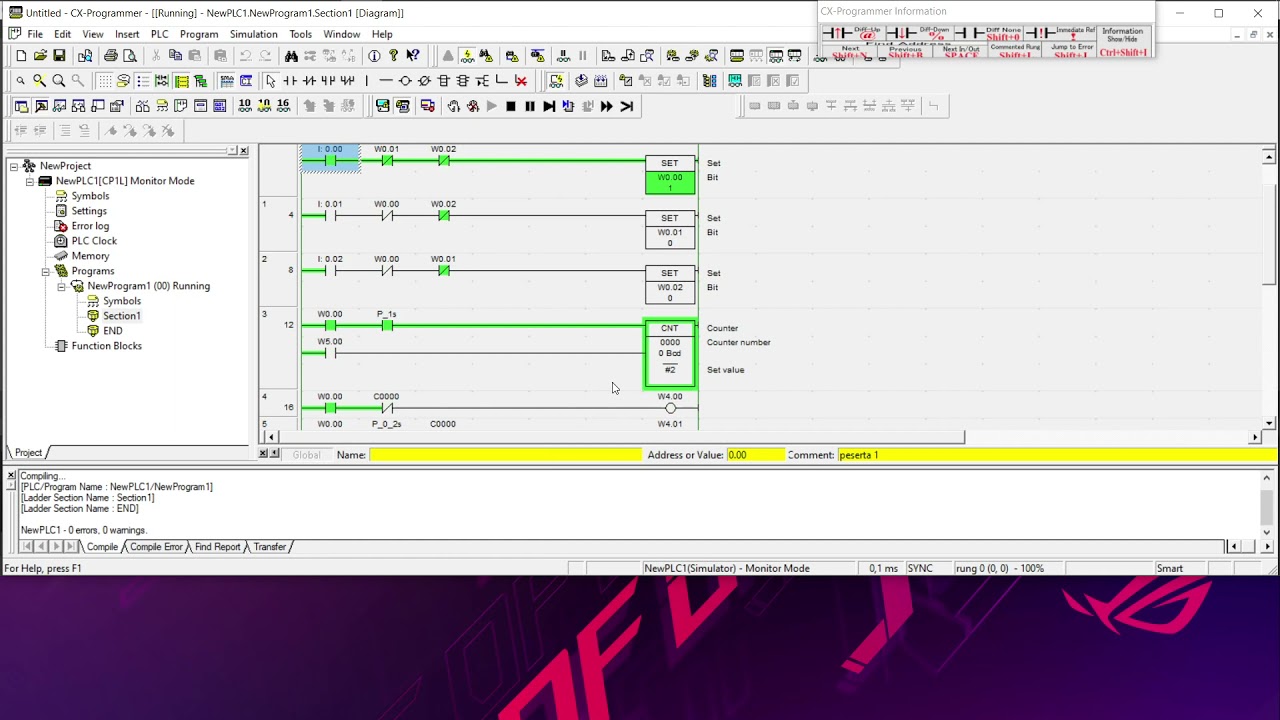
Task: Select the New Closed Coil tool
Action: tap(424, 81)
